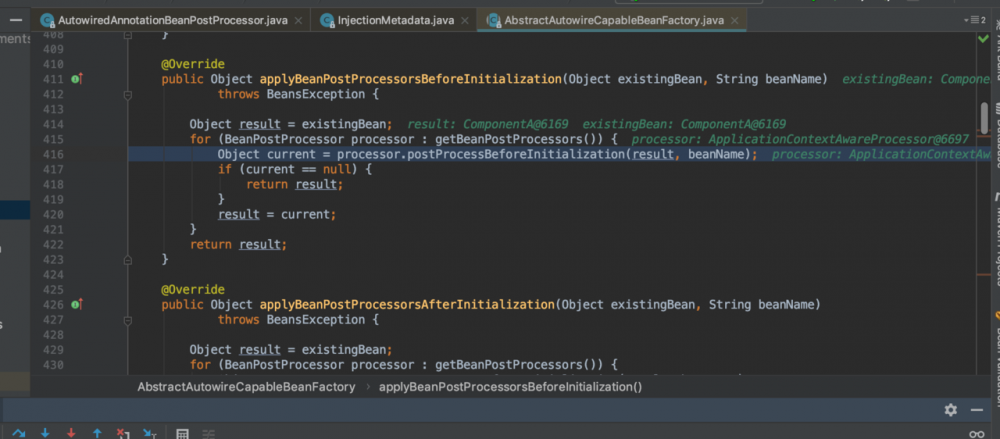This screenshot has height=439, width=1000.
Task: Click editor vertical scrollbar thumb
Action: click(984, 119)
